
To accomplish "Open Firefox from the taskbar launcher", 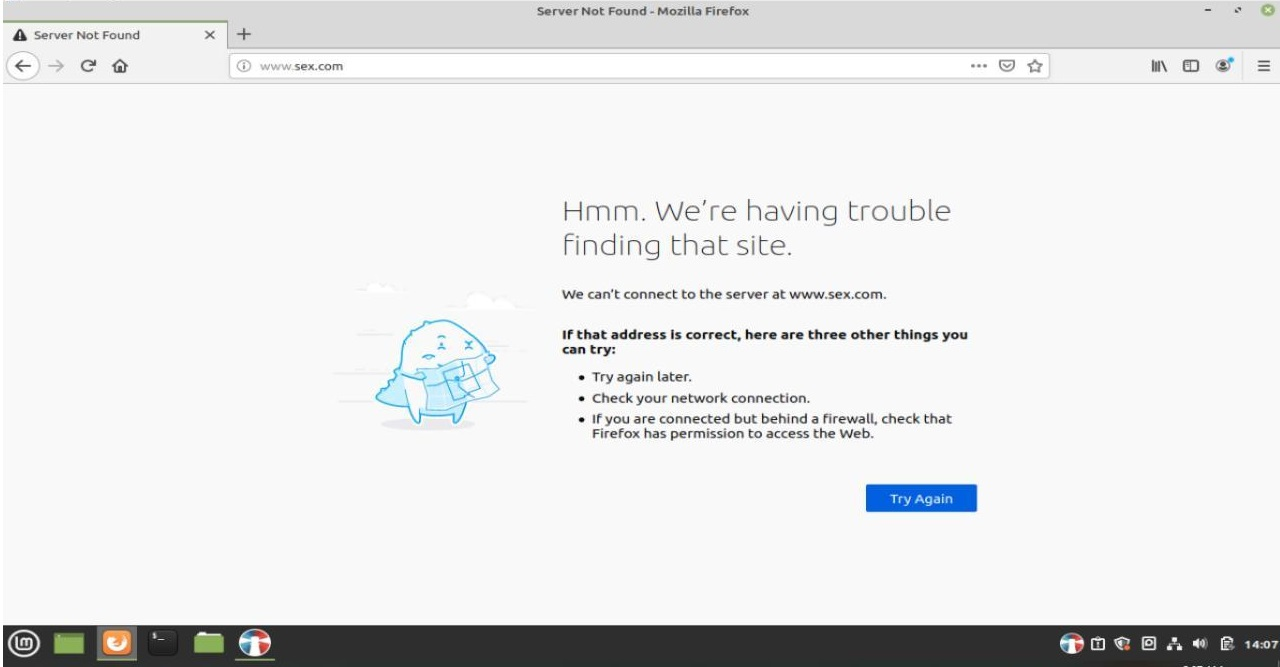I will point(117,644).
